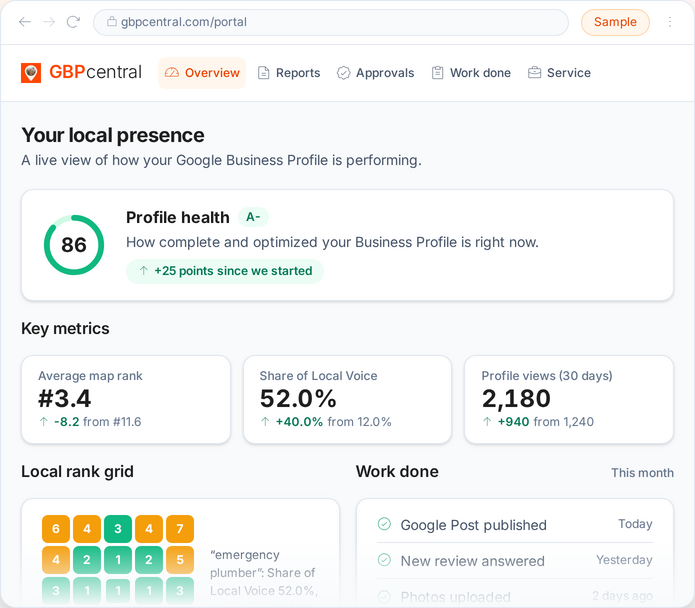Viewport: 695px width, 608px height.
Task: Open the browser three-dot menu
Action: click(670, 22)
